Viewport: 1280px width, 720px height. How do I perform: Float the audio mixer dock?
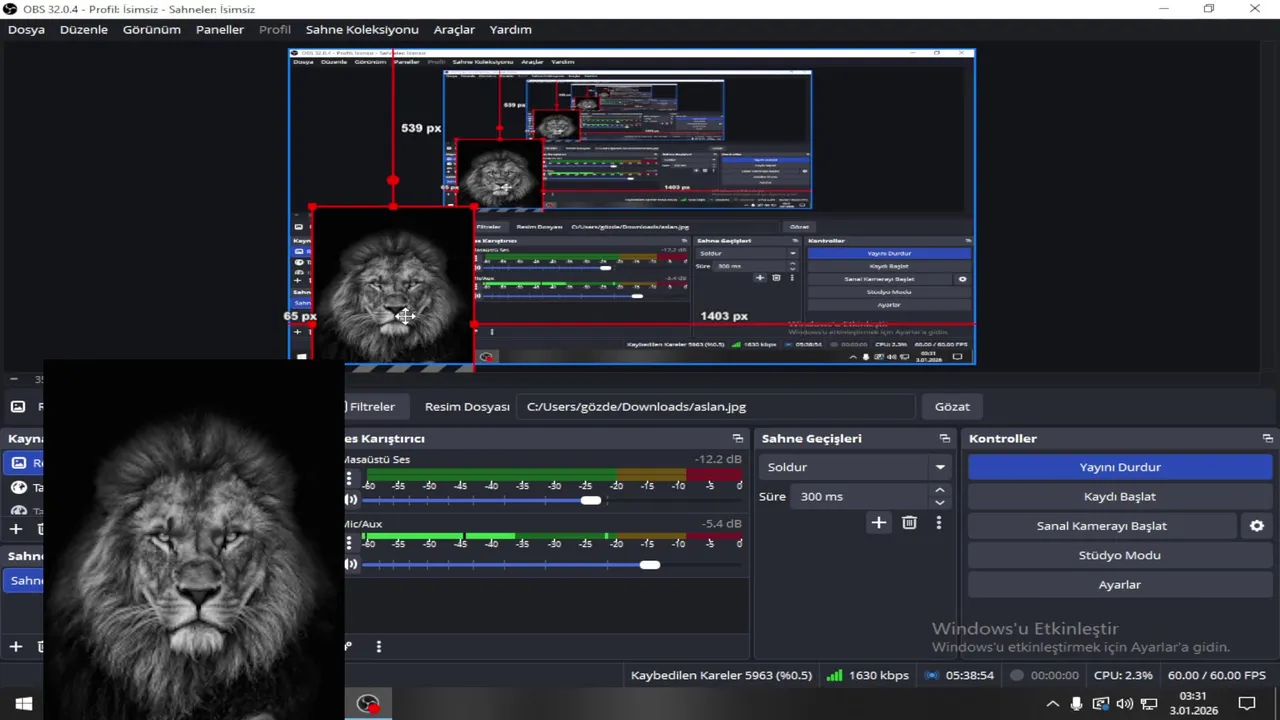[738, 439]
